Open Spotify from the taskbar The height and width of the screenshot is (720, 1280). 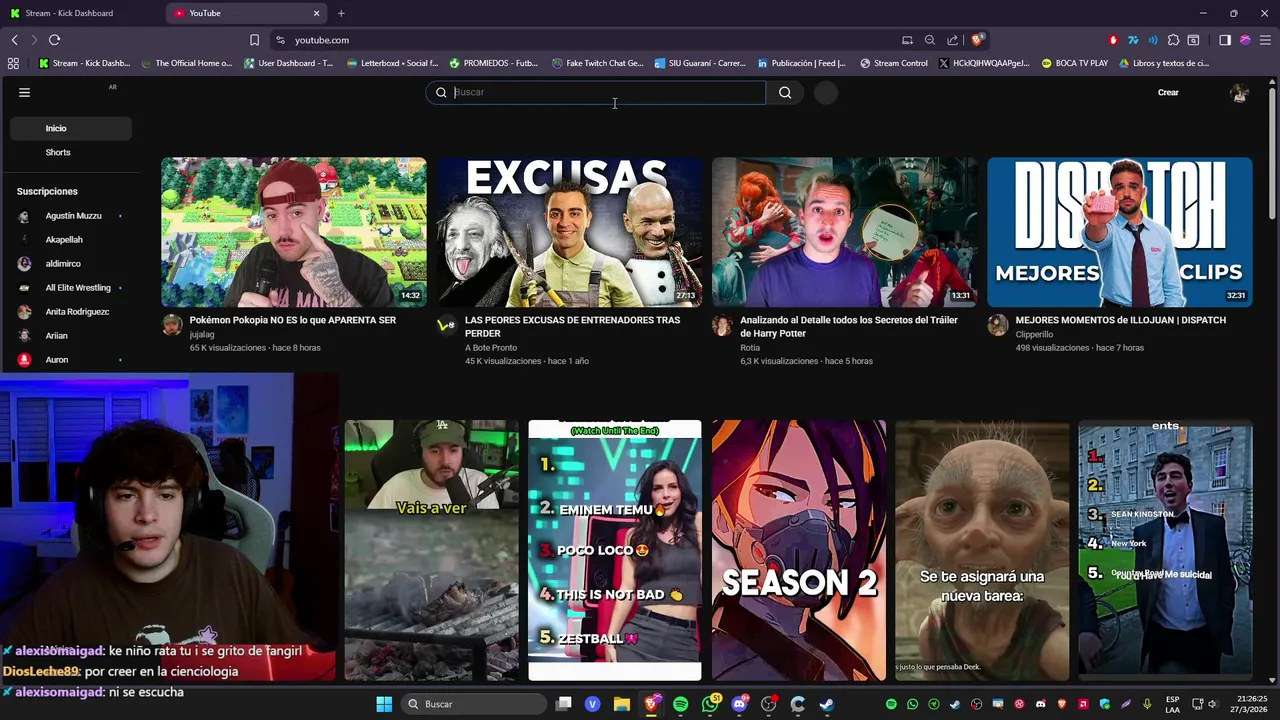click(680, 704)
